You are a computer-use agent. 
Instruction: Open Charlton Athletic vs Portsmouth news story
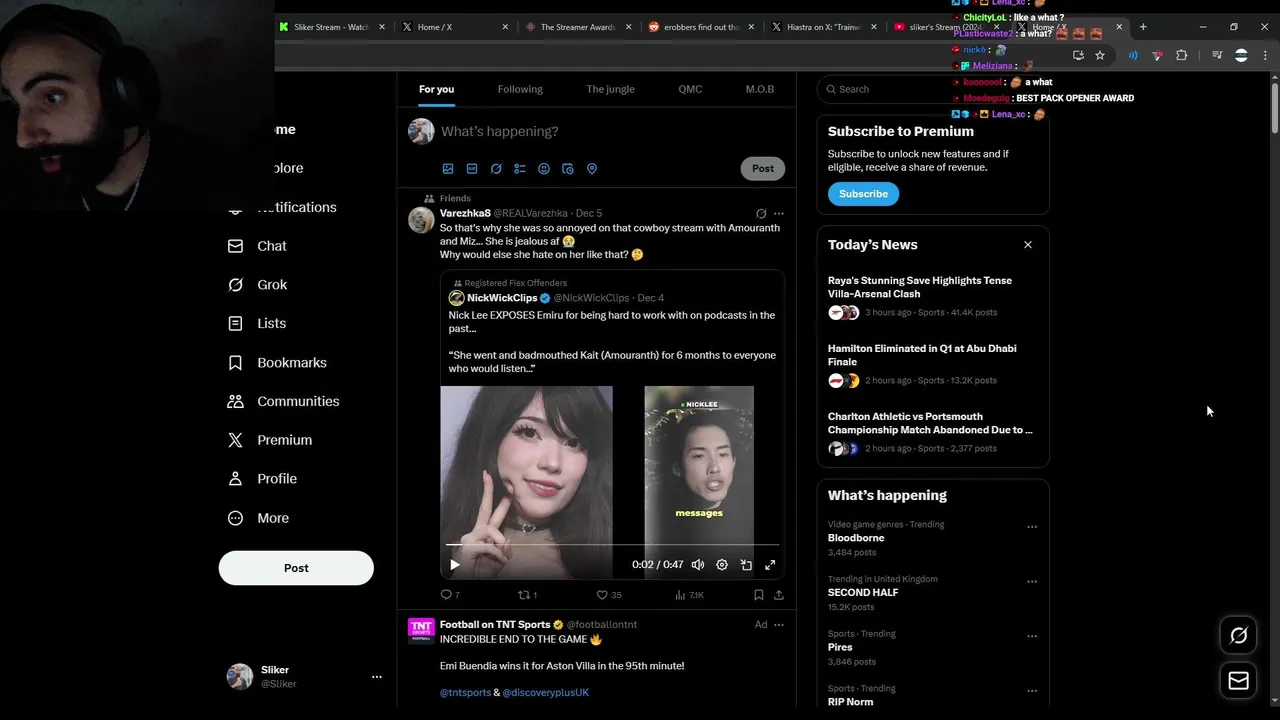(x=933, y=434)
